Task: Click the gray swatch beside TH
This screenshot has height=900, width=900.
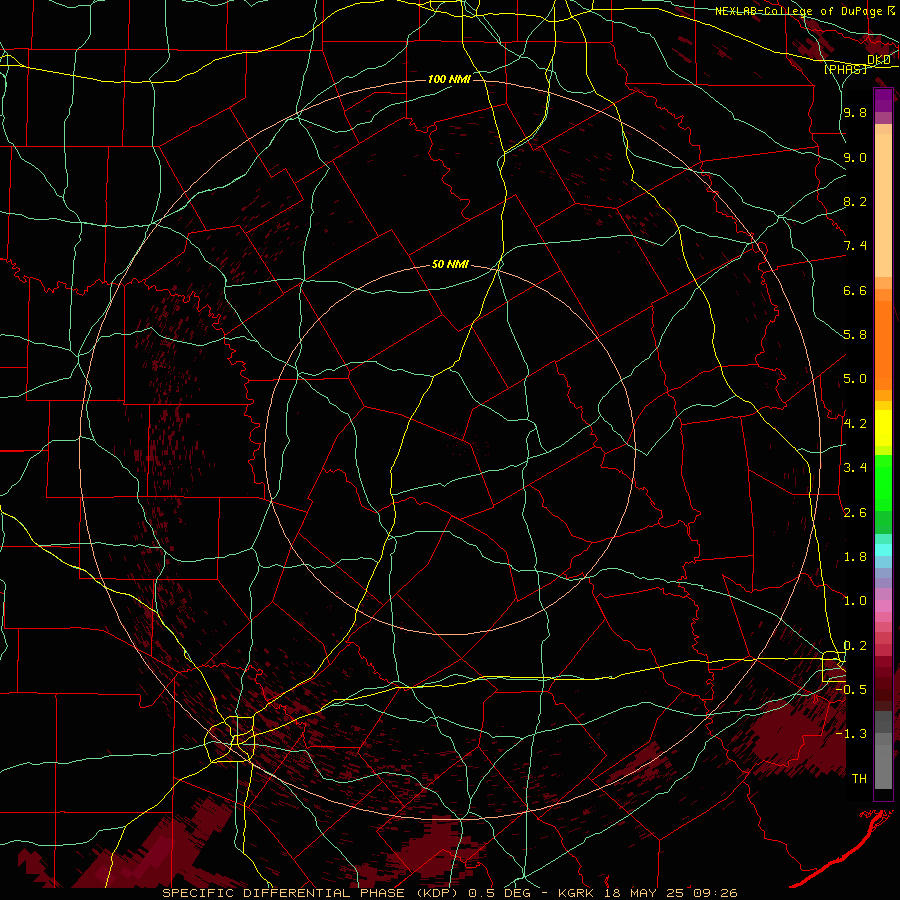Action: click(x=883, y=769)
